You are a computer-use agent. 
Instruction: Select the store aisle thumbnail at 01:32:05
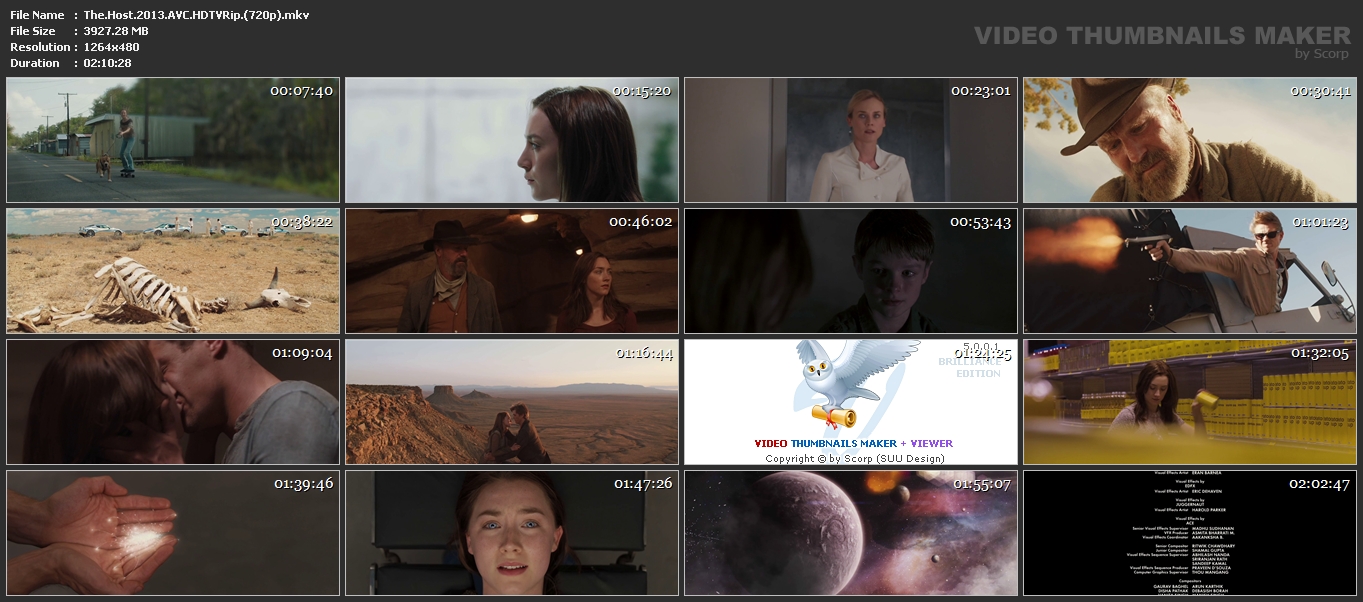point(1189,402)
